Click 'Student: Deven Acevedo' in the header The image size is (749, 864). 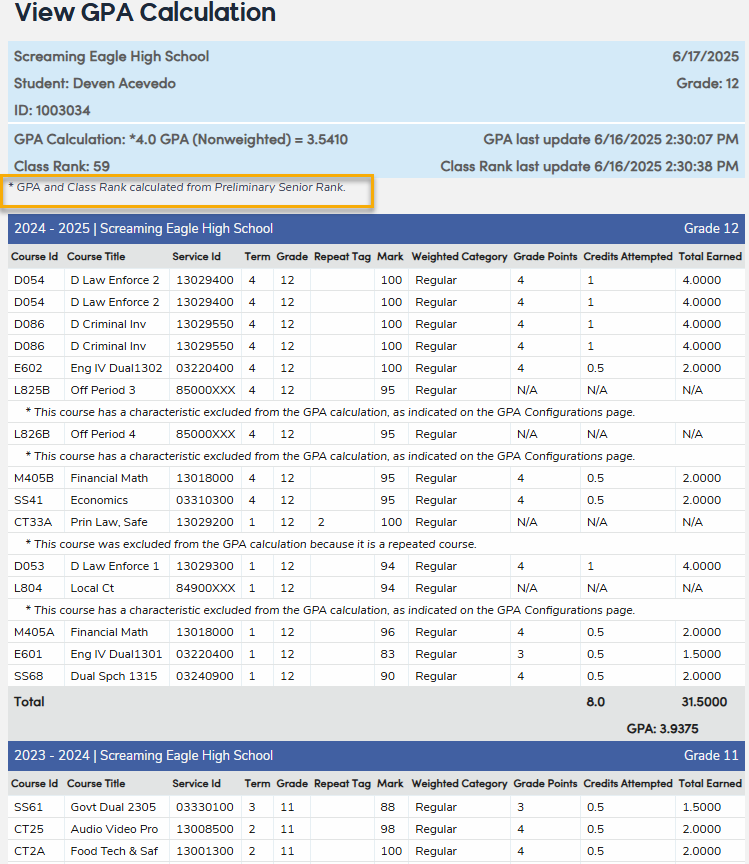(95, 83)
